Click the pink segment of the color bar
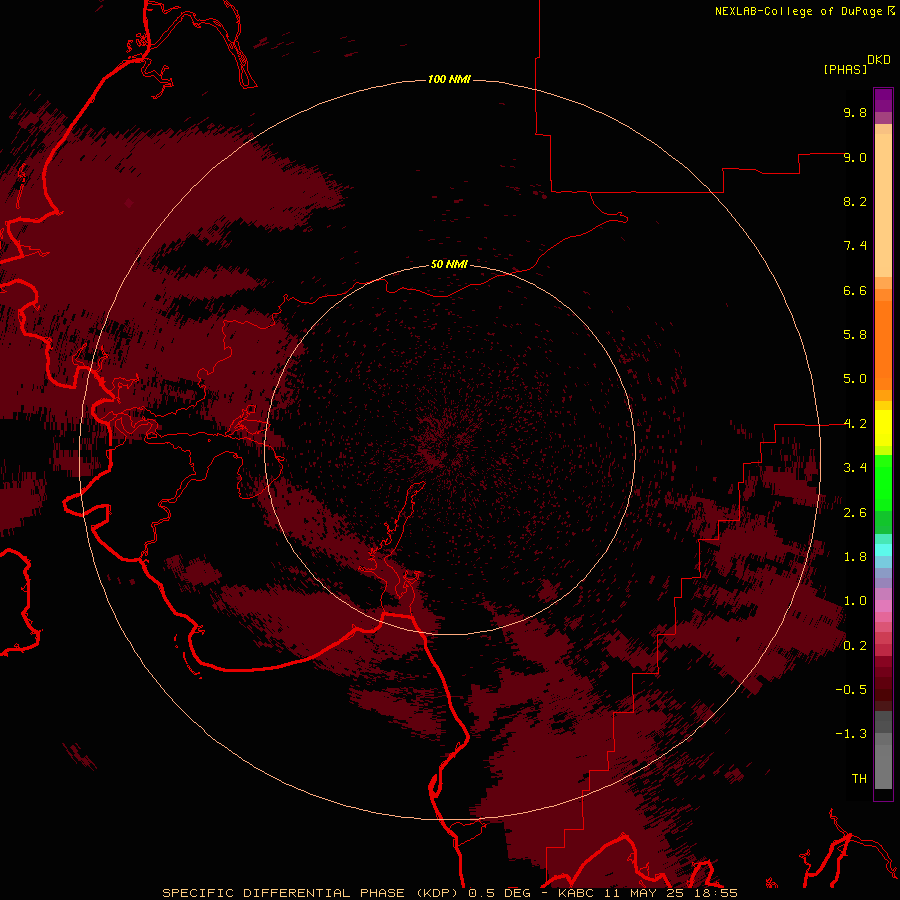The width and height of the screenshot is (900, 900). pos(883,606)
